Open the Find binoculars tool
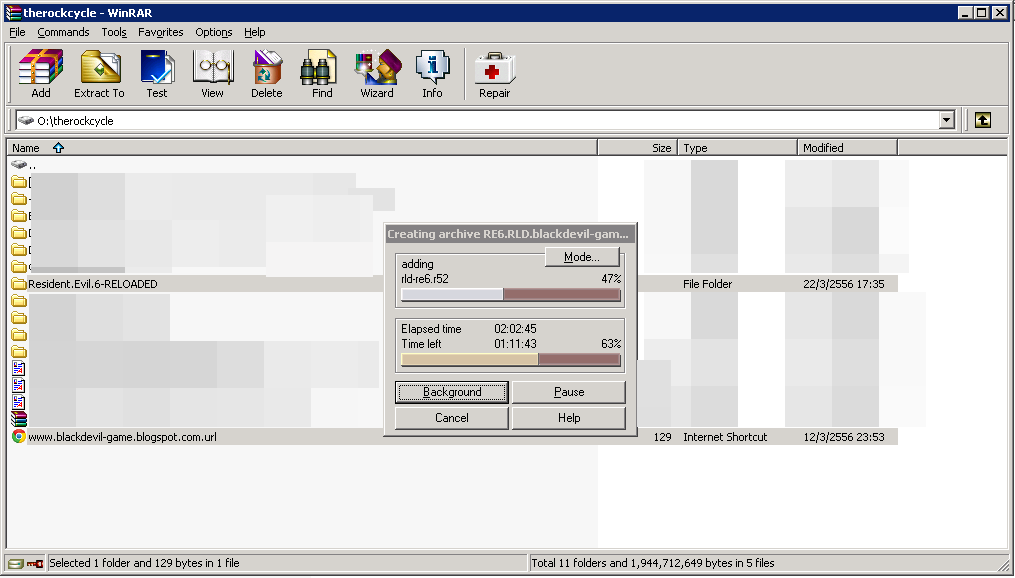 click(322, 74)
